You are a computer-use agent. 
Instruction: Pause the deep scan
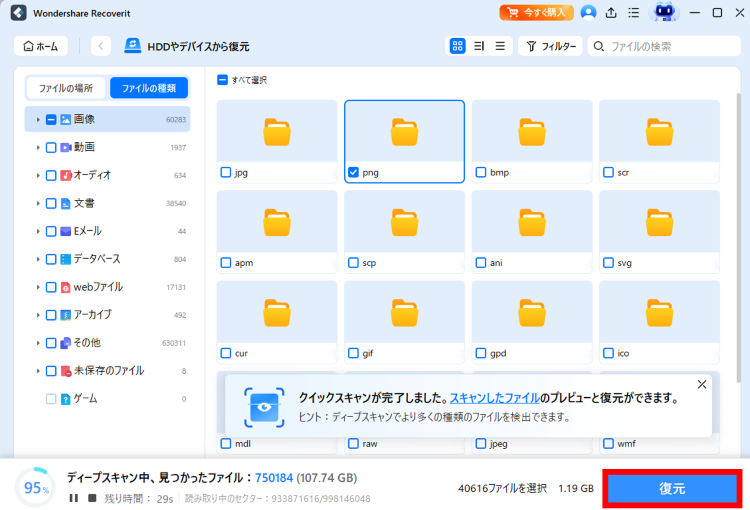click(74, 498)
